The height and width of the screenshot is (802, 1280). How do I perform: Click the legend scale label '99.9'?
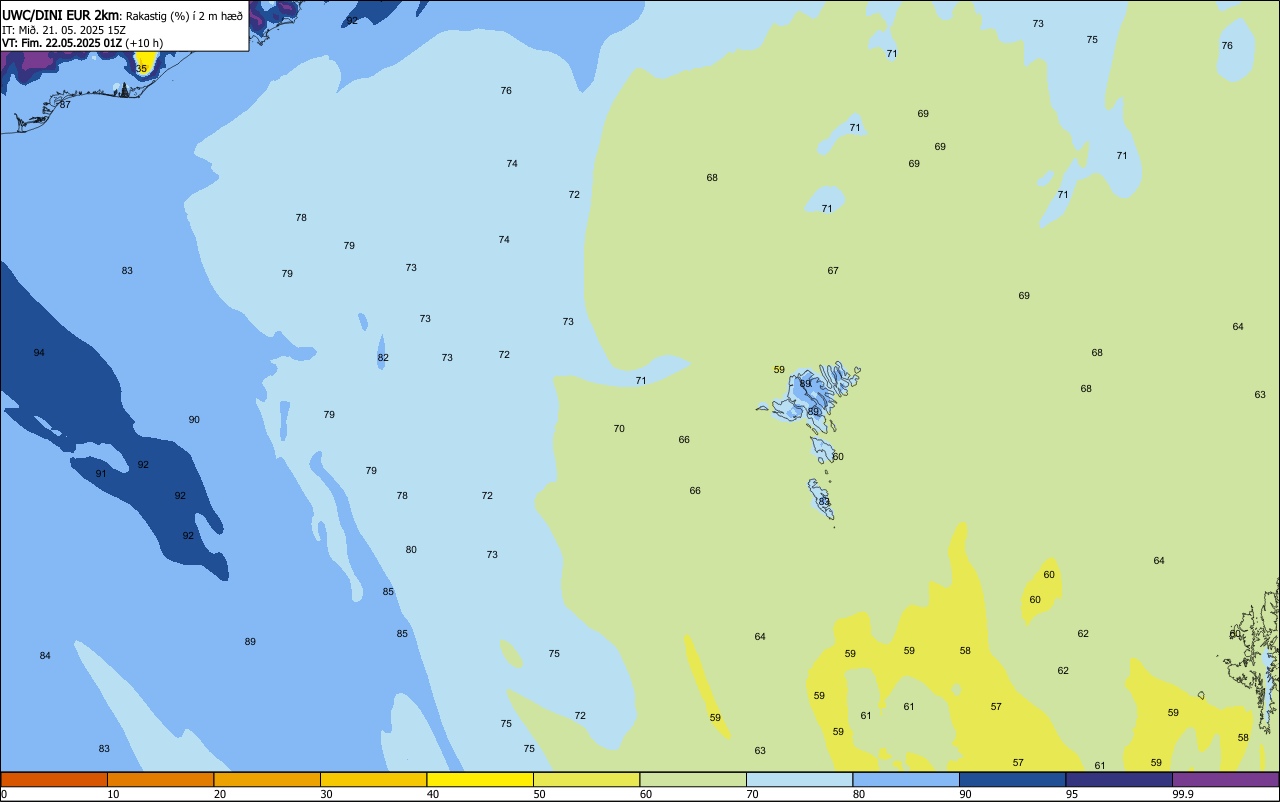click(x=1183, y=794)
